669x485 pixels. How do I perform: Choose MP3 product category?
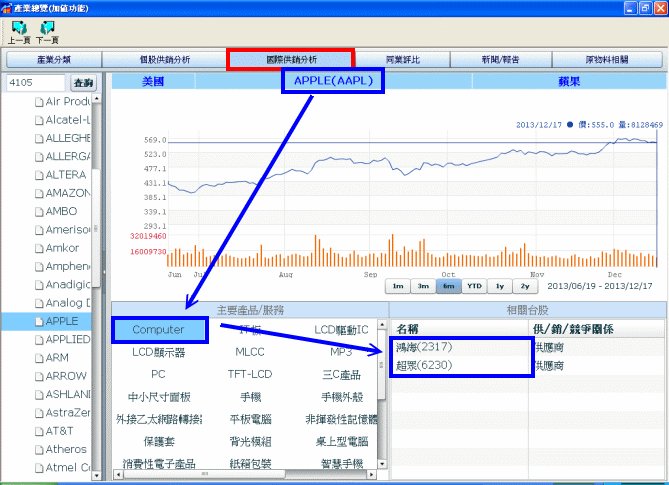point(341,352)
